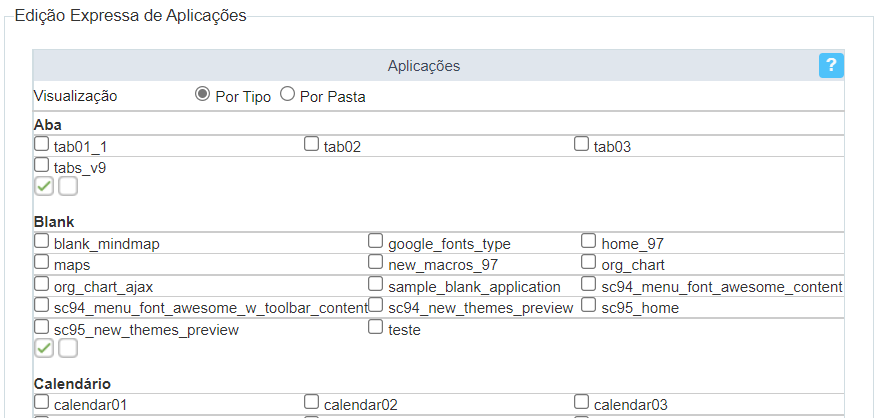Click check-all icon under Blank section
The width and height of the screenshot is (878, 418).
click(x=44, y=348)
